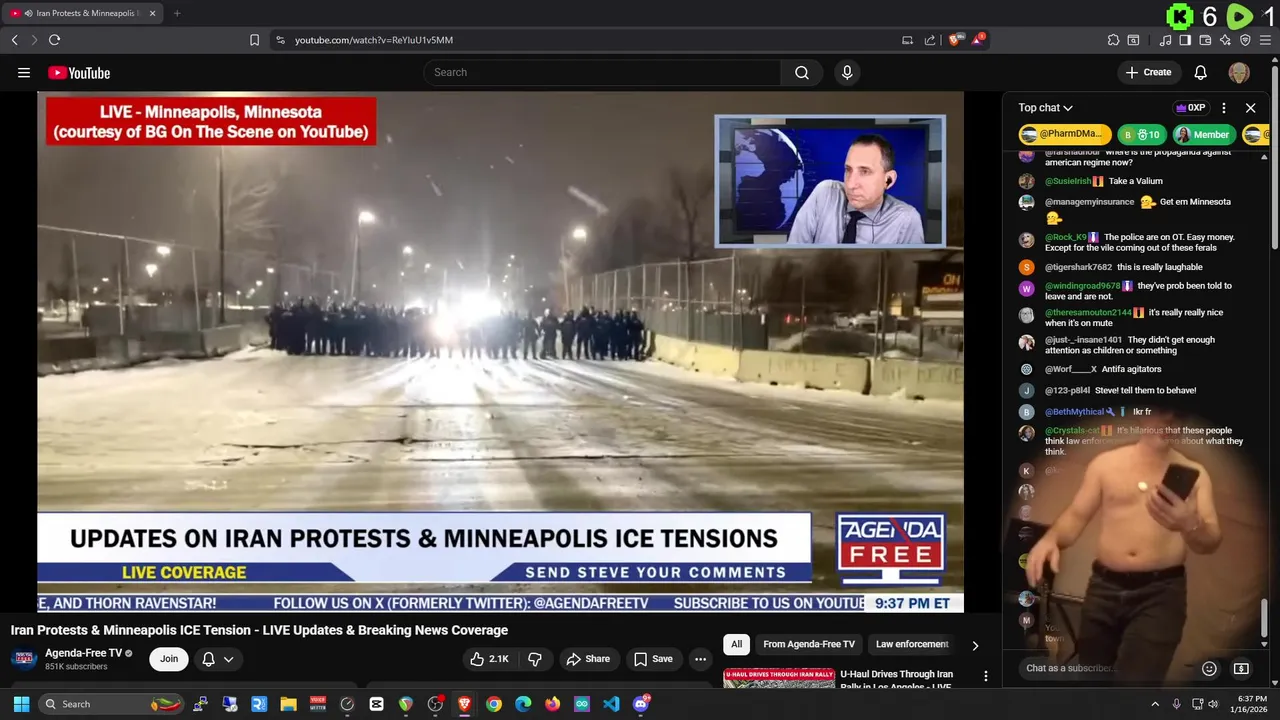Show more filter chips arrow
This screenshot has height=720, width=1280.
click(975, 645)
